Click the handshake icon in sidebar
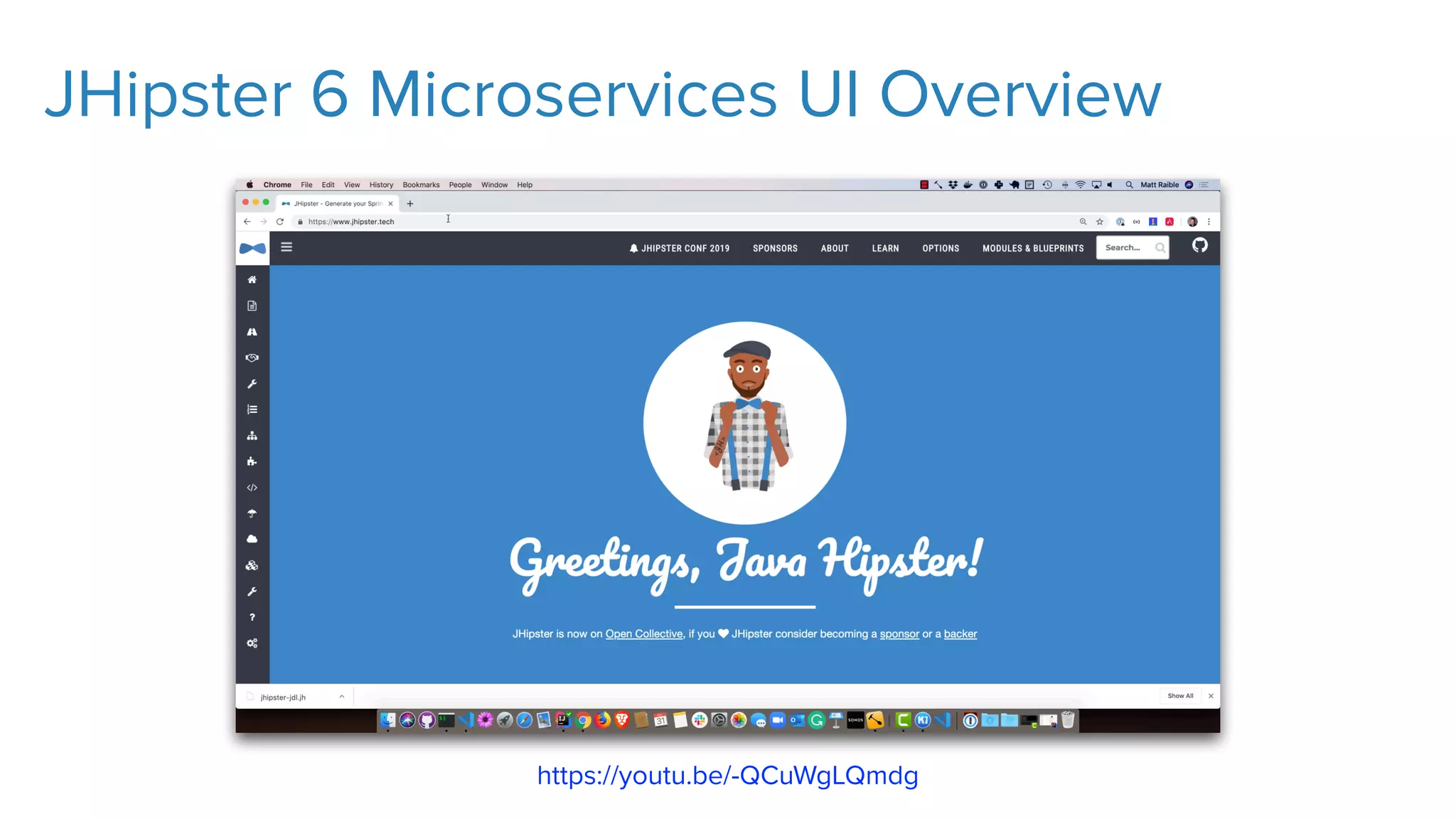This screenshot has width=1456, height=819. click(252, 358)
